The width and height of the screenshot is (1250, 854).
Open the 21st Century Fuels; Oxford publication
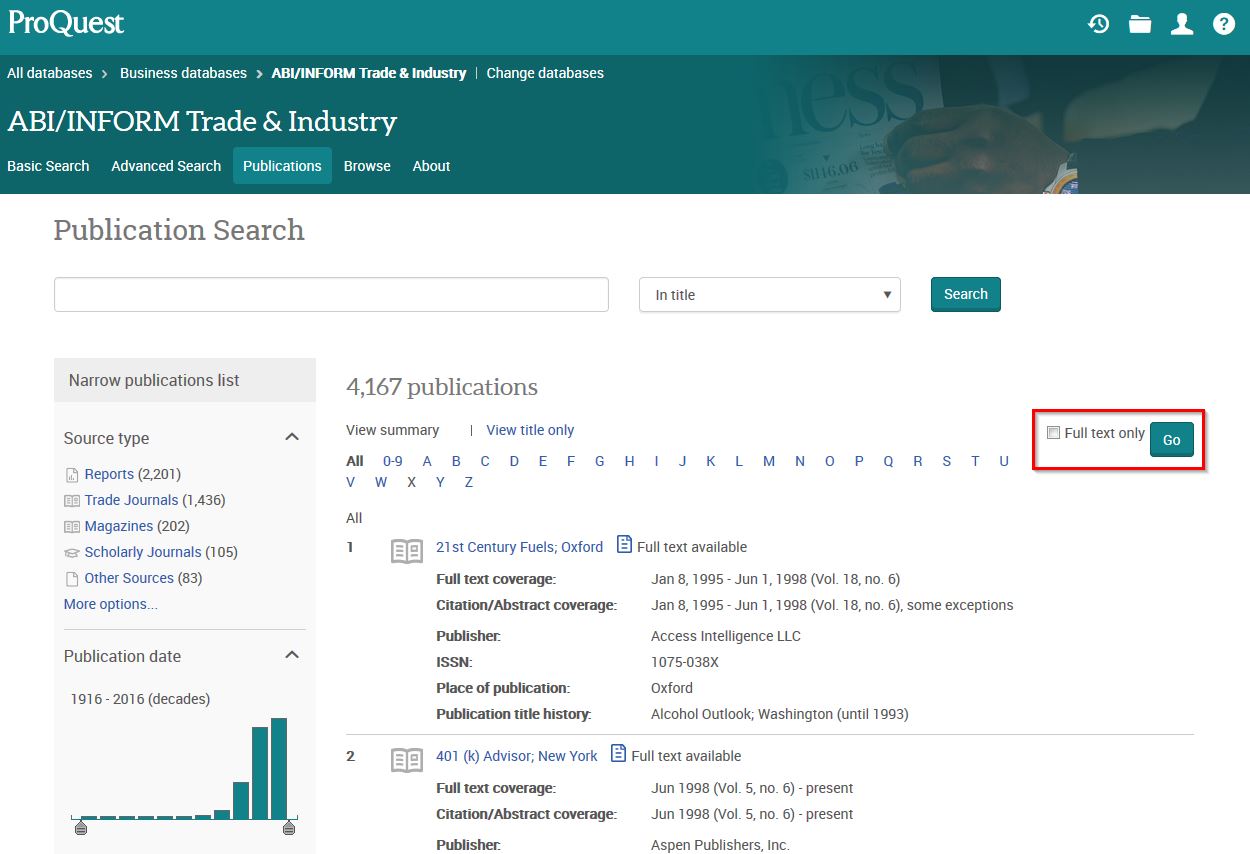point(519,547)
